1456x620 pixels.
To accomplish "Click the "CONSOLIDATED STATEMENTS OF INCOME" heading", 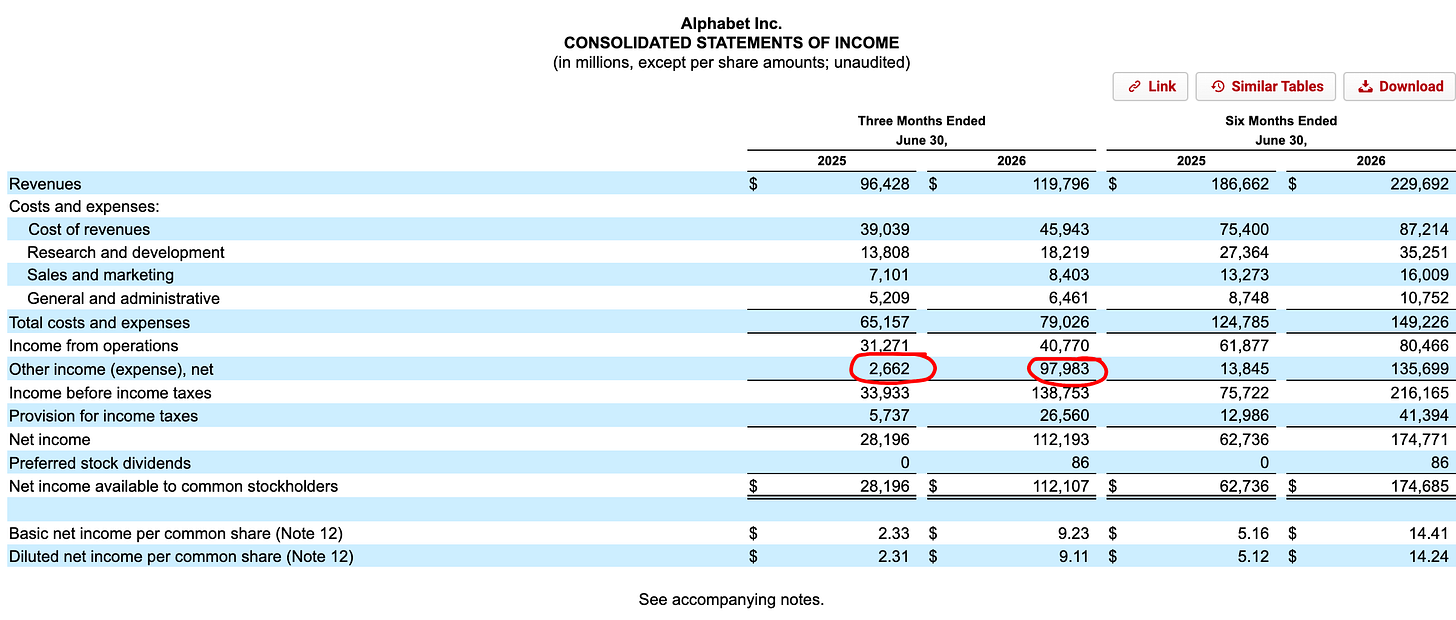I will 731,43.
